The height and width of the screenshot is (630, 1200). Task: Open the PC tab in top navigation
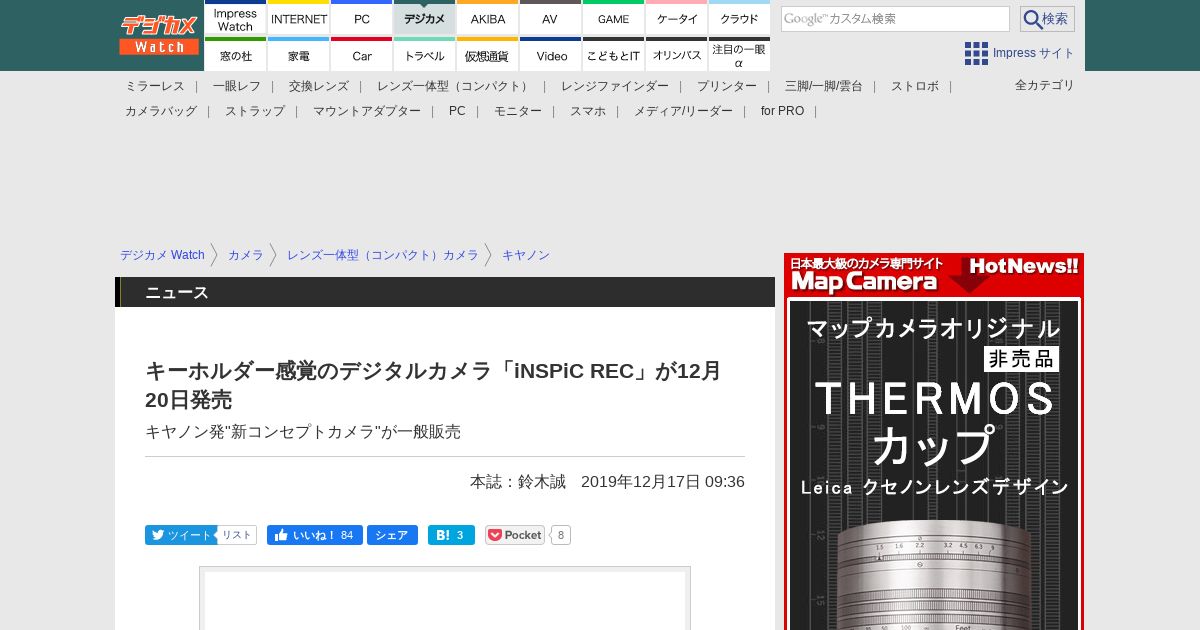tap(362, 18)
